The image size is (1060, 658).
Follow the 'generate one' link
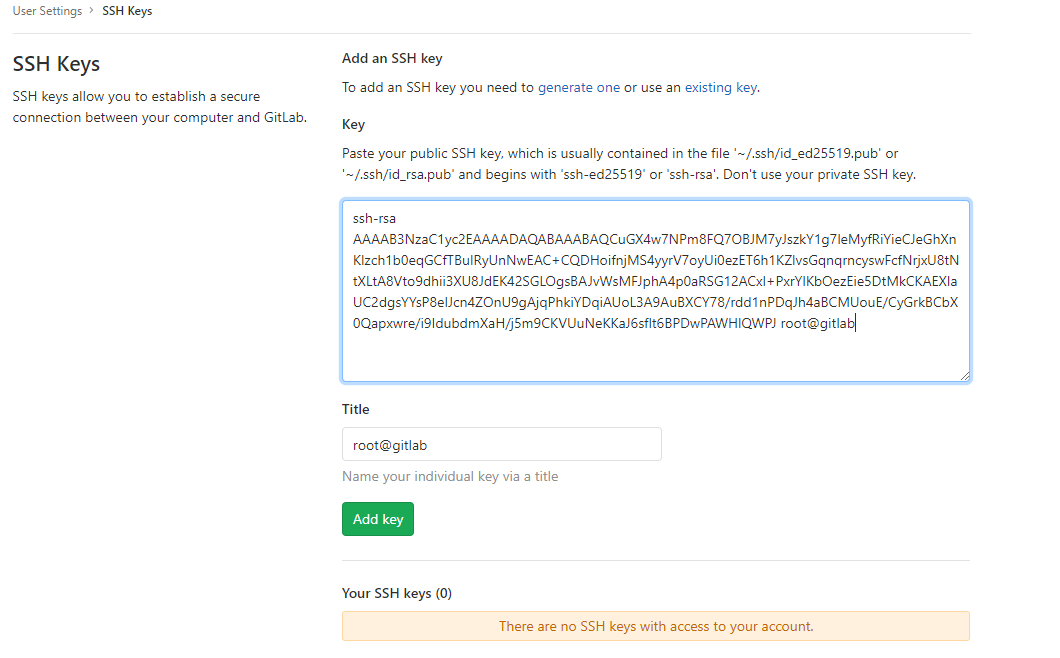[x=579, y=87]
